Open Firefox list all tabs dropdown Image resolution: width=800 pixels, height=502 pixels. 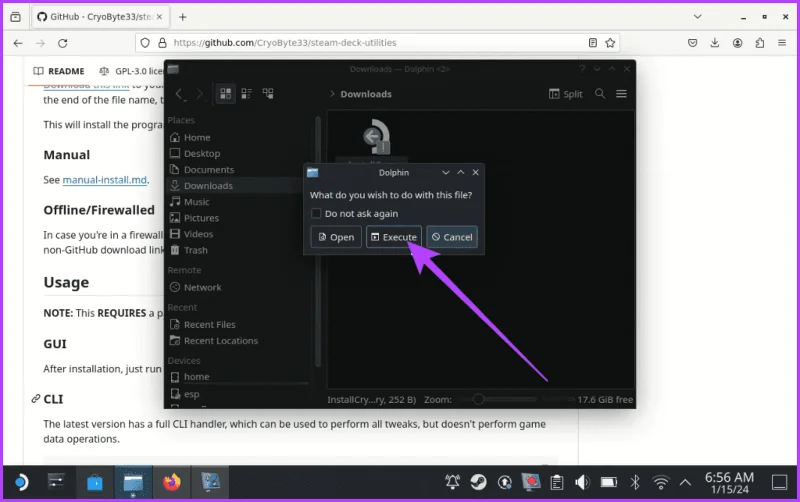point(697,17)
